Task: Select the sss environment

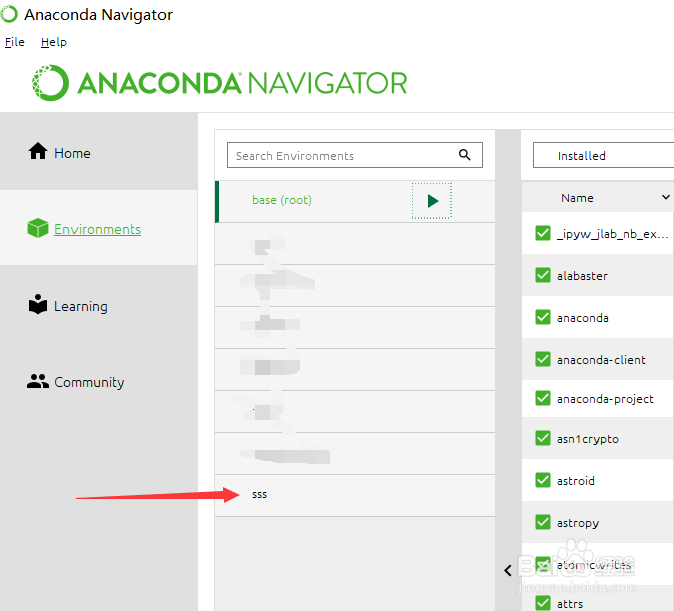Action: [355, 495]
